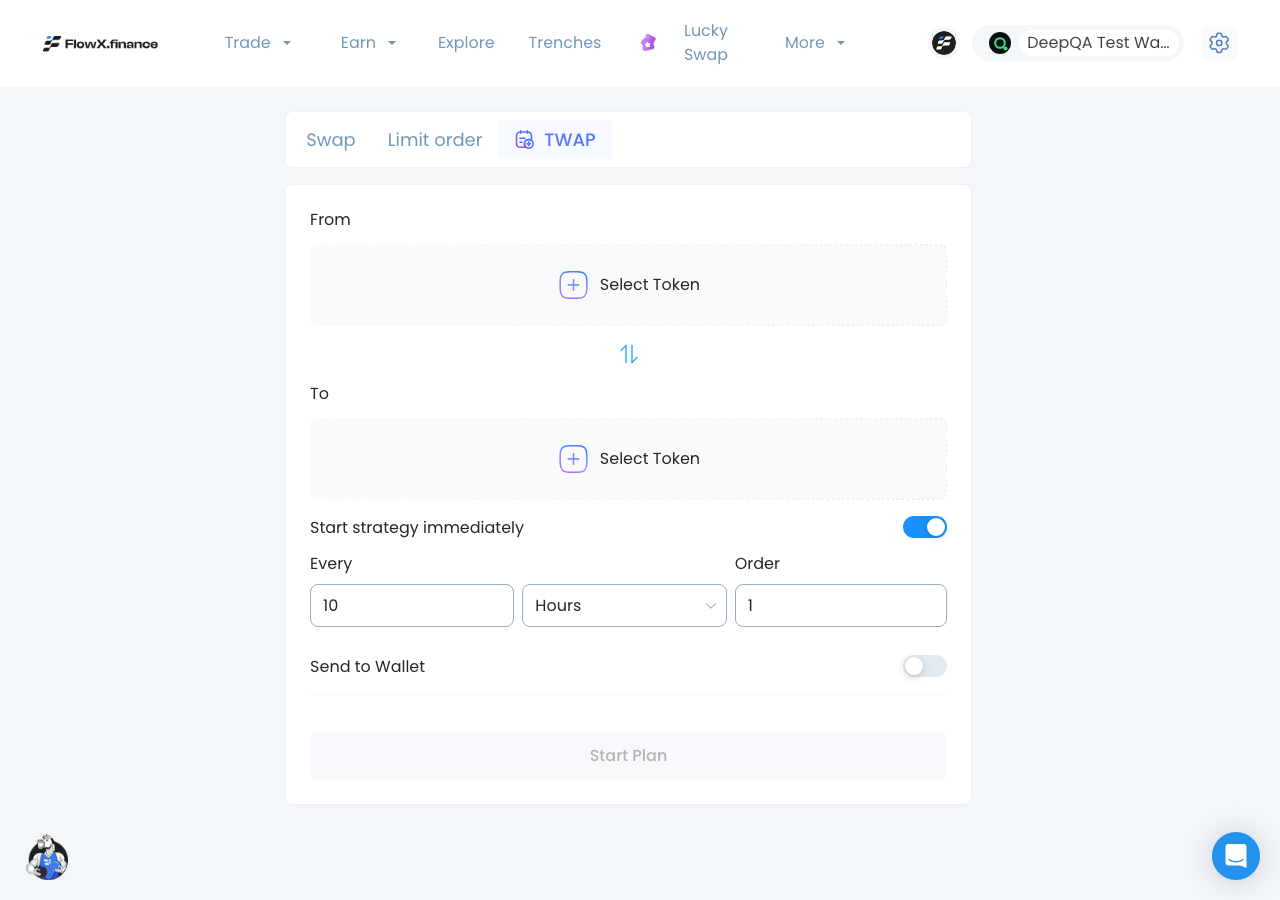Select Token in the From box
1280x900 pixels.
(628, 285)
